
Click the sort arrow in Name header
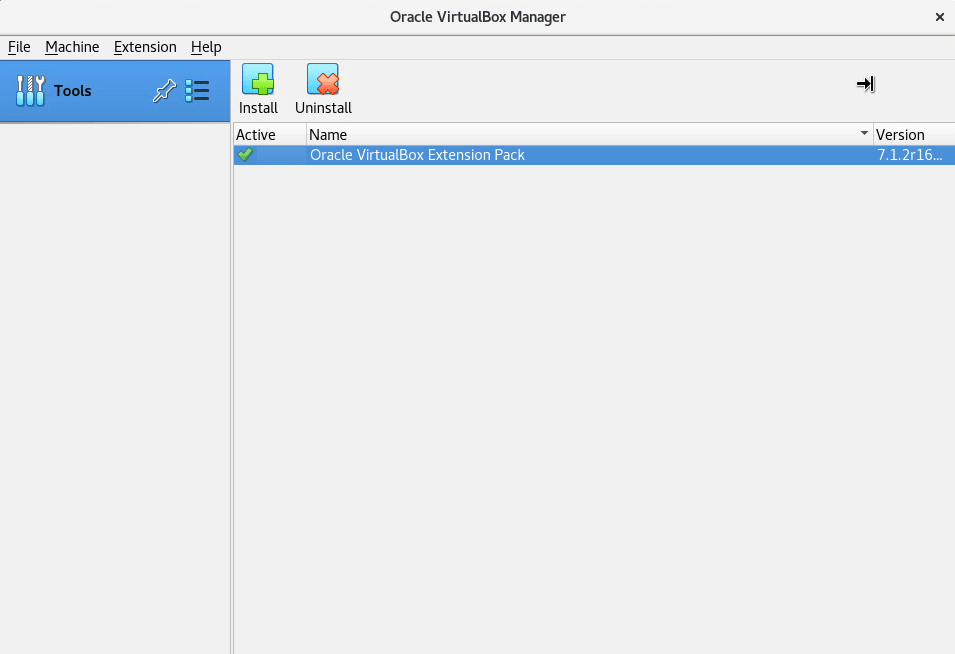click(x=864, y=133)
